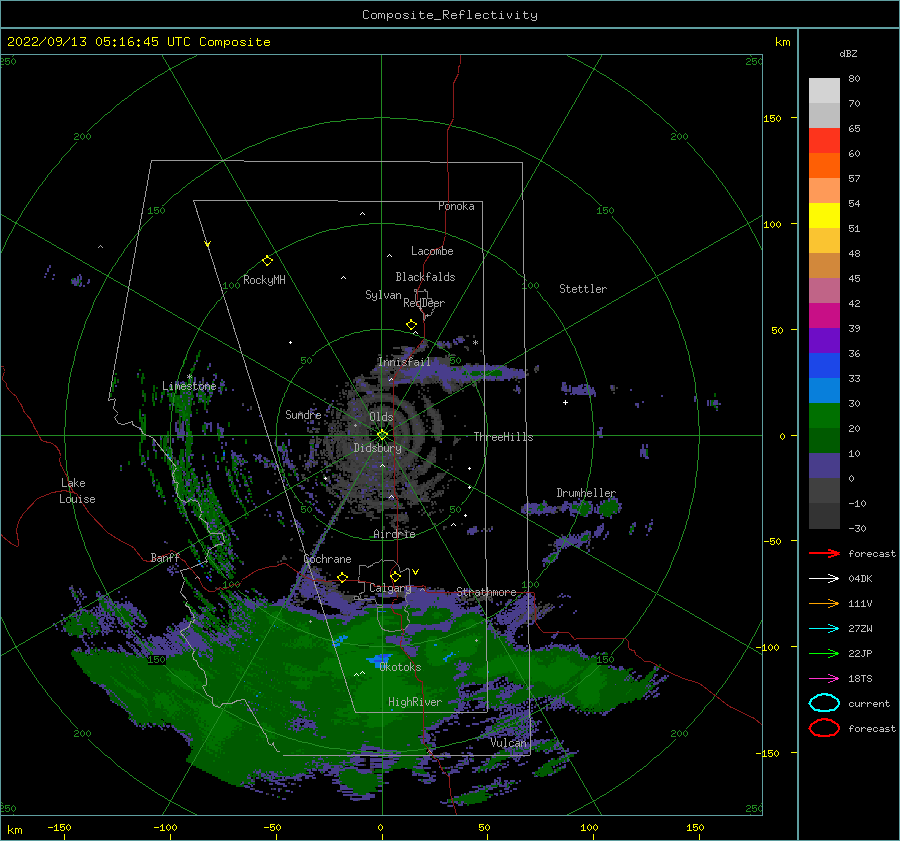Click the Stettler city label

coord(583,289)
